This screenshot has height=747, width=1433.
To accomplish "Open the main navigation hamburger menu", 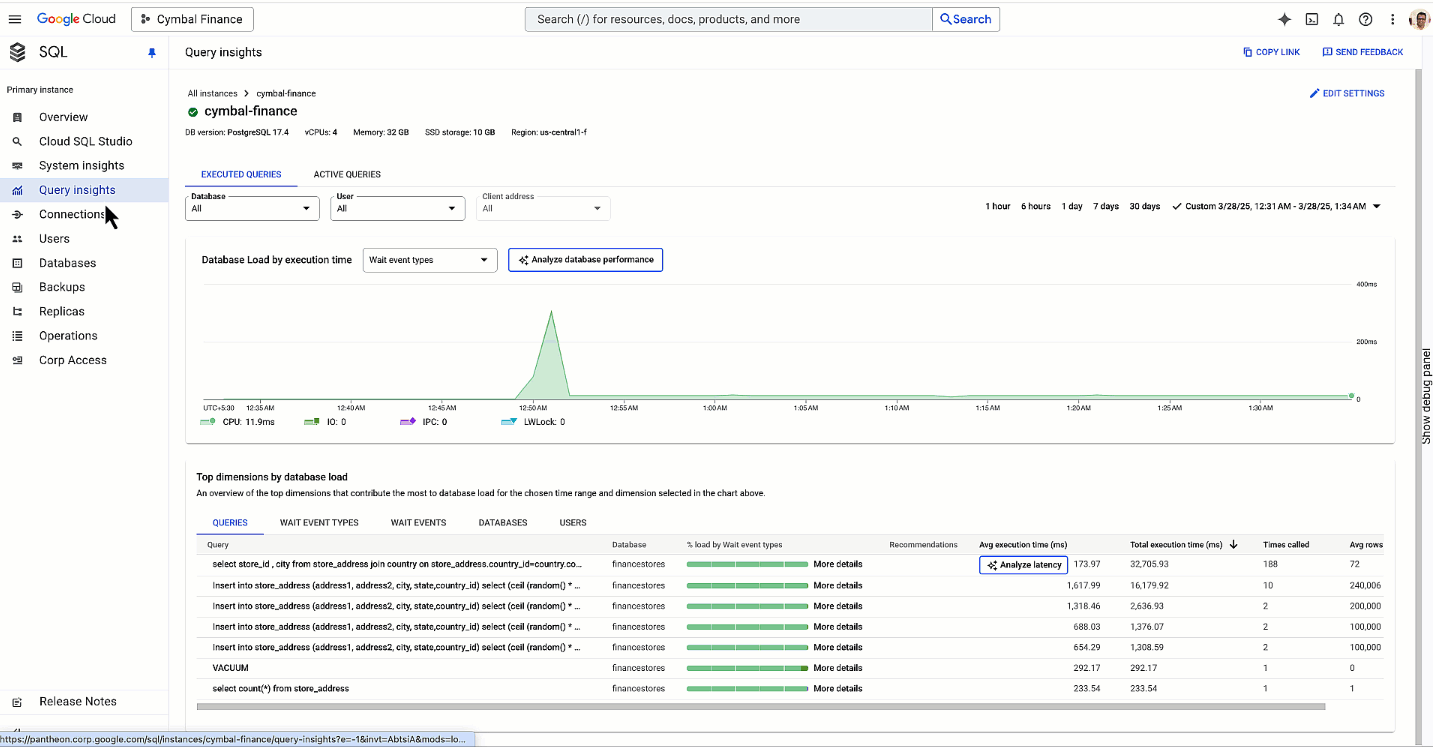I will 15,19.
